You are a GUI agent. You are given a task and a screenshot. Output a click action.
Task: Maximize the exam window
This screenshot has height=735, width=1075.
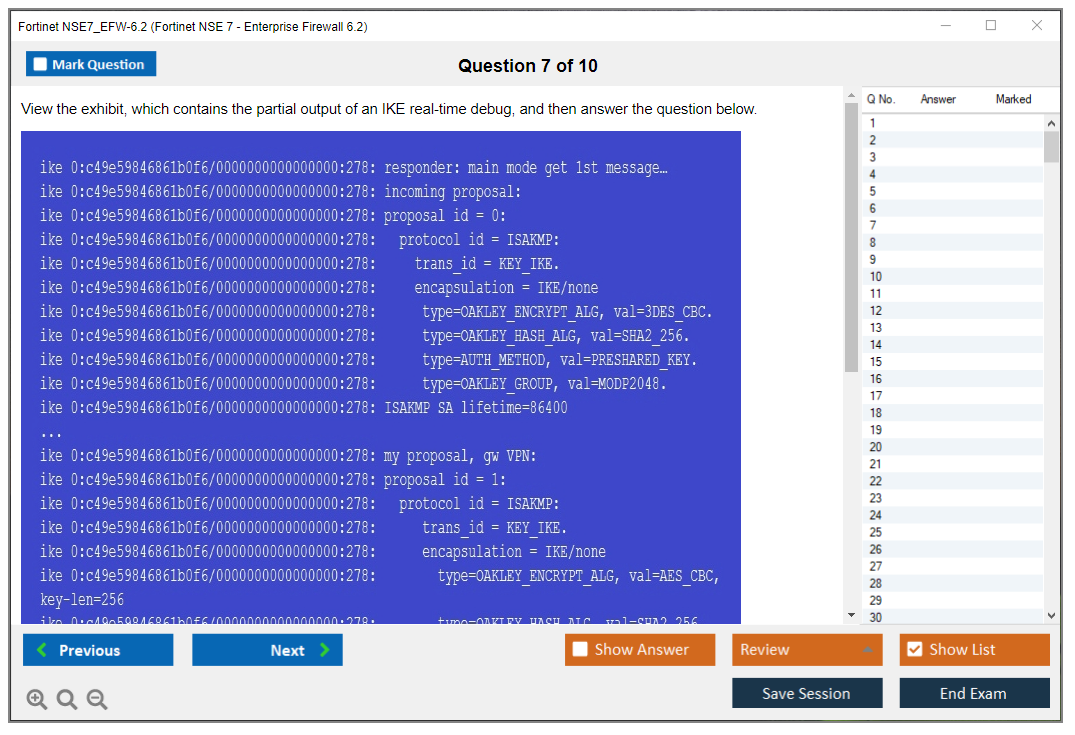coord(991,26)
